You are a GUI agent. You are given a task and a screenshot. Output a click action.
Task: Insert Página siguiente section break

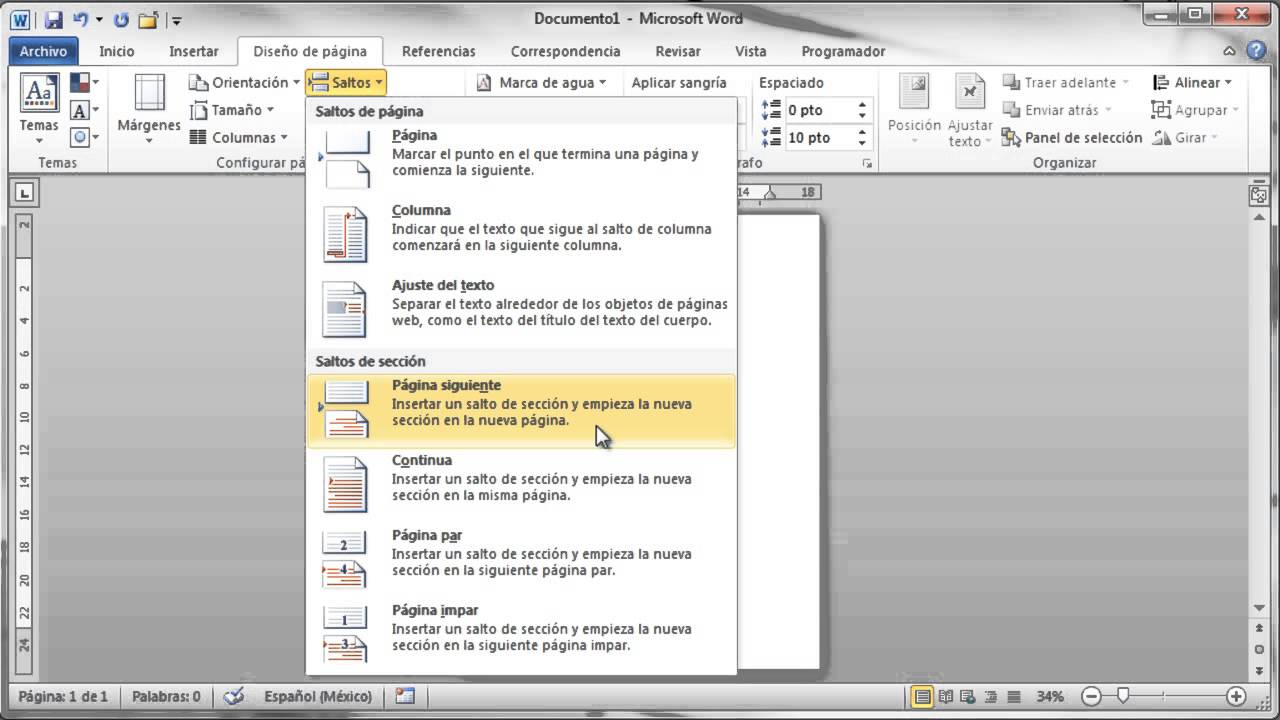tap(521, 411)
